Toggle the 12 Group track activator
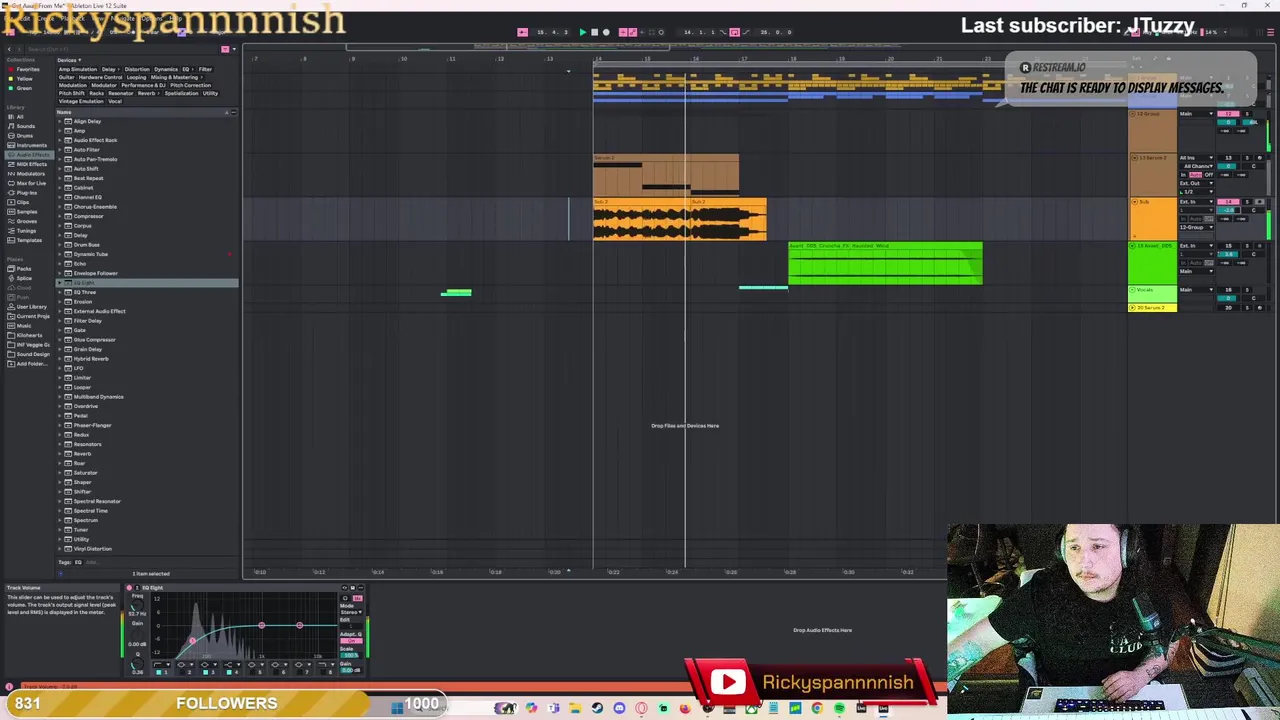 coord(1228,114)
